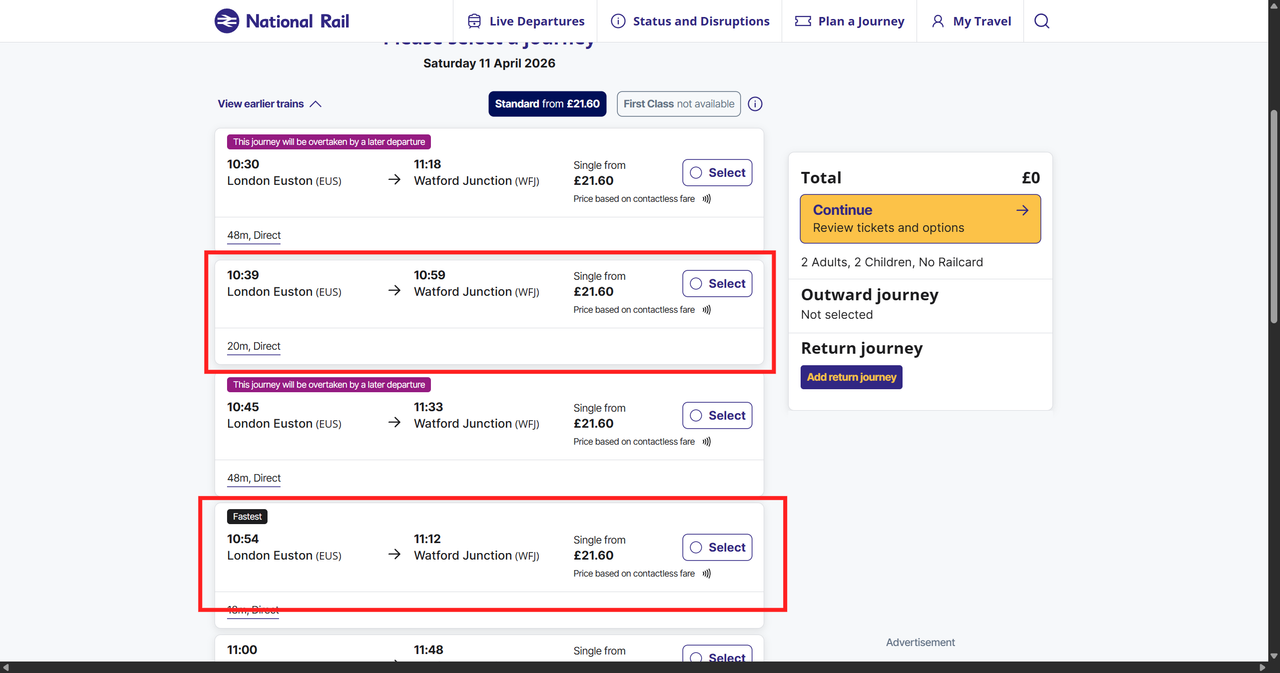
Task: Click 2 Adults, 2 Children, No Railcard text
Action: click(892, 262)
